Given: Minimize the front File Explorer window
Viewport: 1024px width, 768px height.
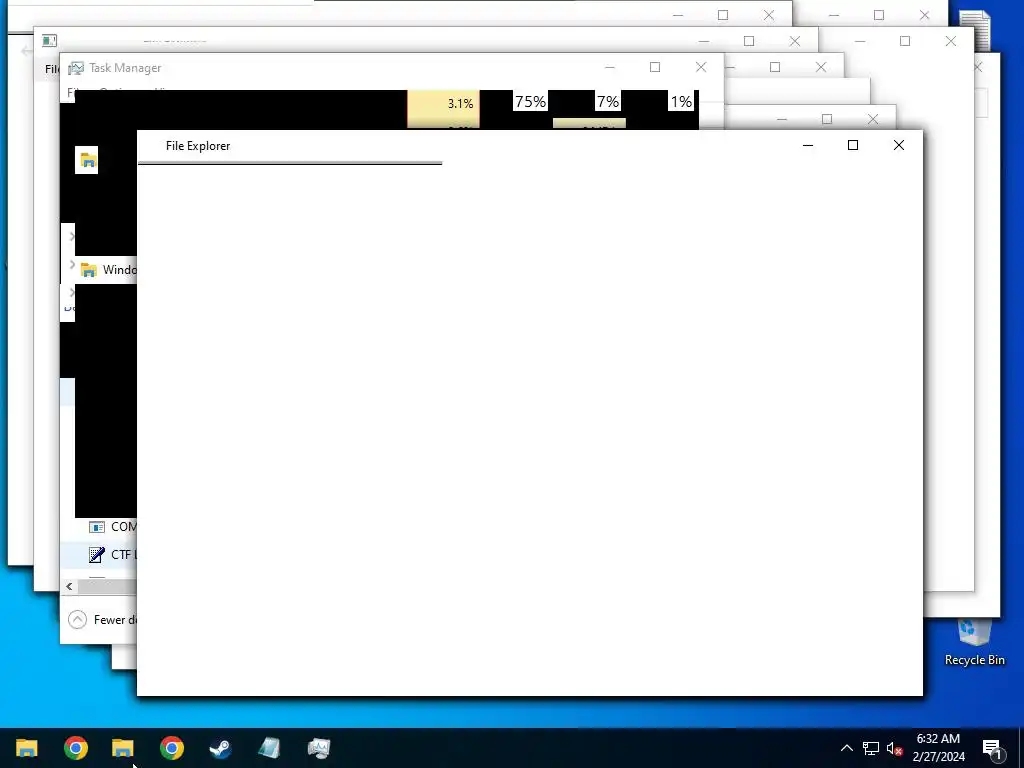Looking at the screenshot, I should (808, 145).
